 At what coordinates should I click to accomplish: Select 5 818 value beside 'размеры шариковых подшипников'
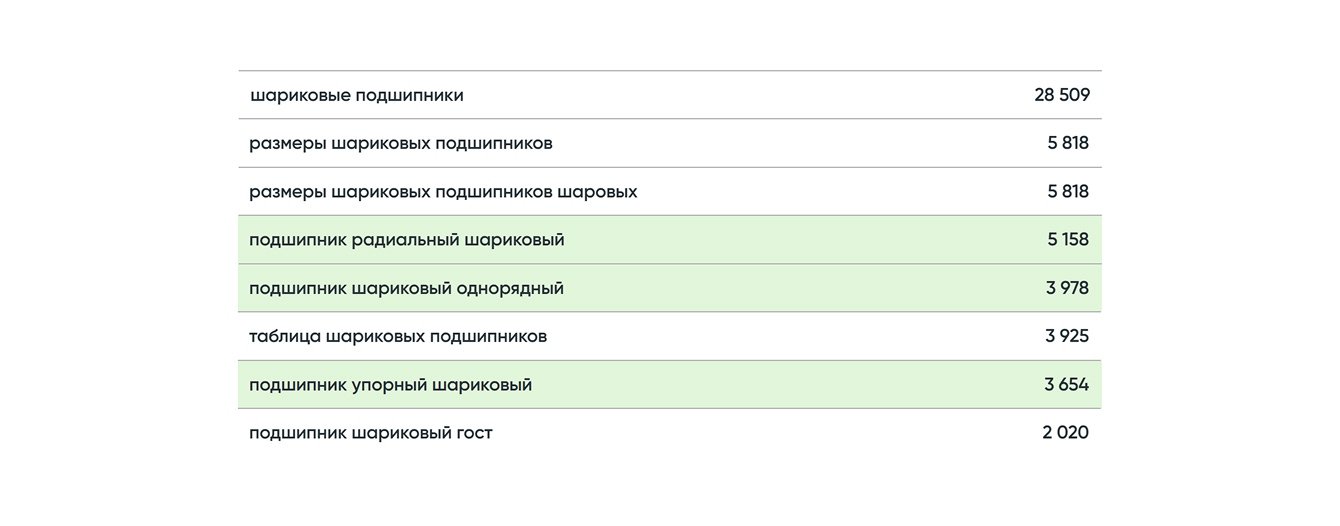click(1068, 144)
